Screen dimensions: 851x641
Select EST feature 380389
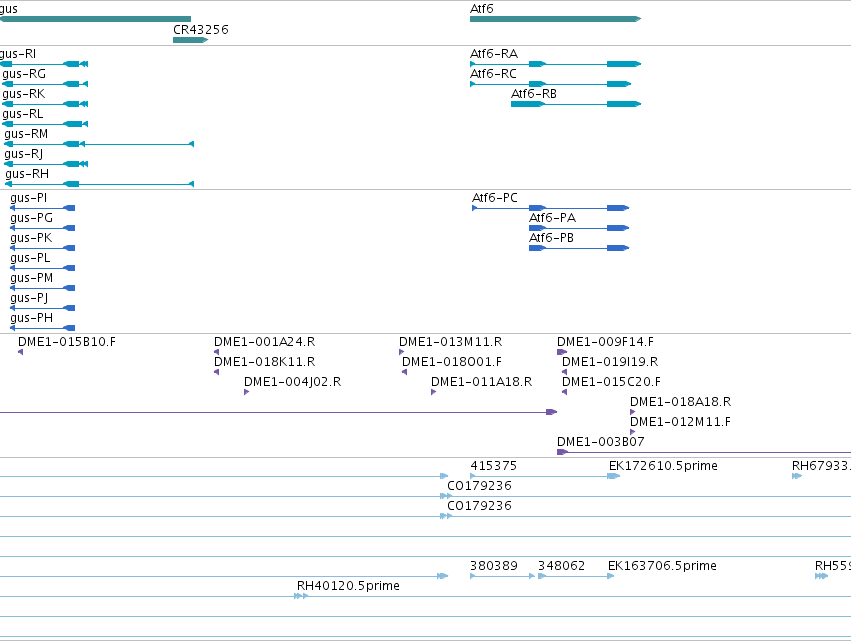point(503,576)
